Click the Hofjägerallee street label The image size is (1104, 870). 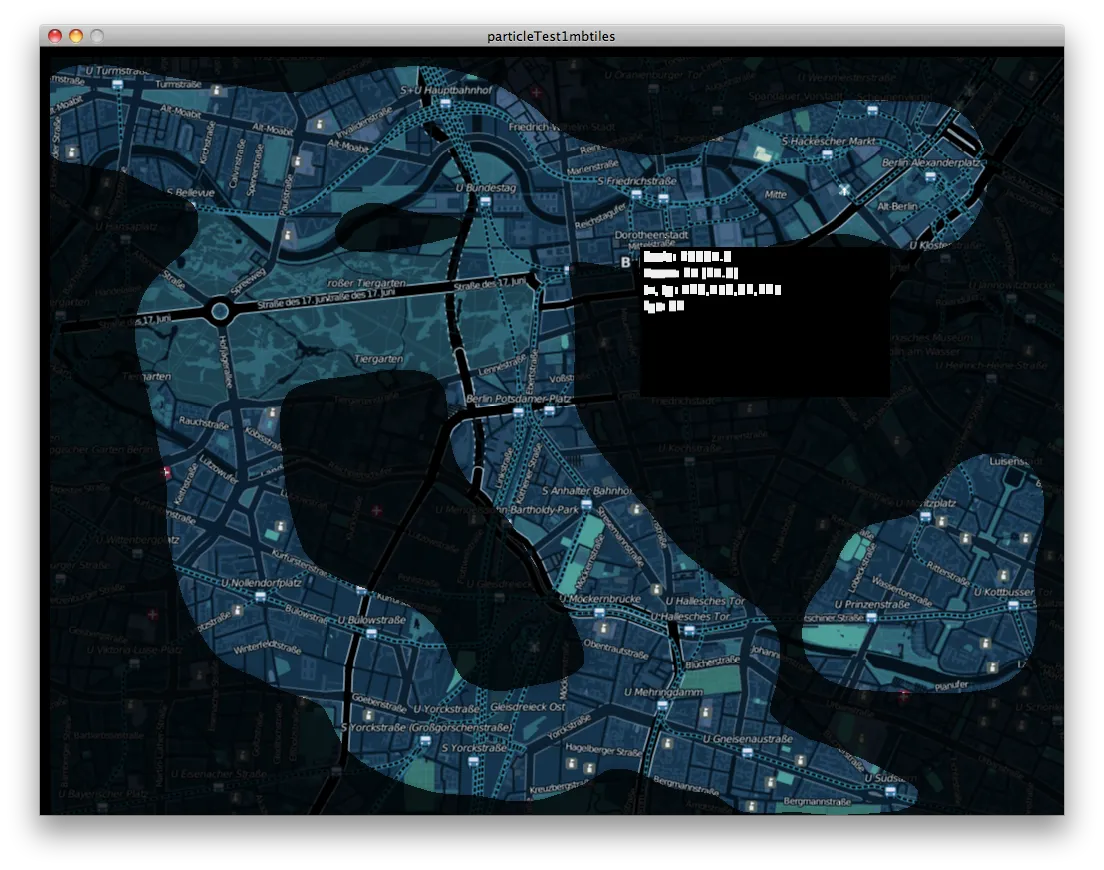[225, 362]
